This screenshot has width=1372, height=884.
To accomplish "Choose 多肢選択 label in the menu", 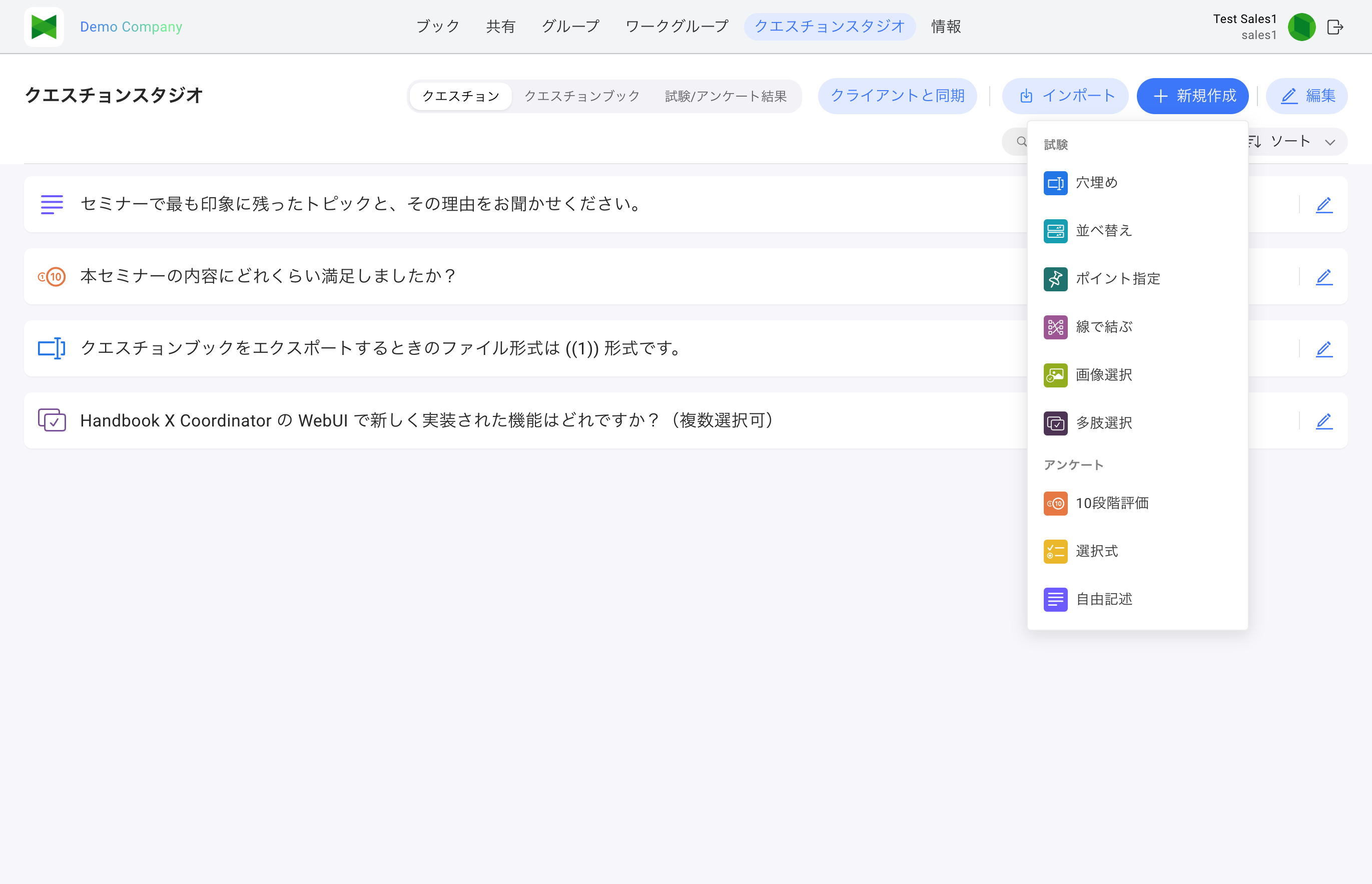I will (1104, 423).
